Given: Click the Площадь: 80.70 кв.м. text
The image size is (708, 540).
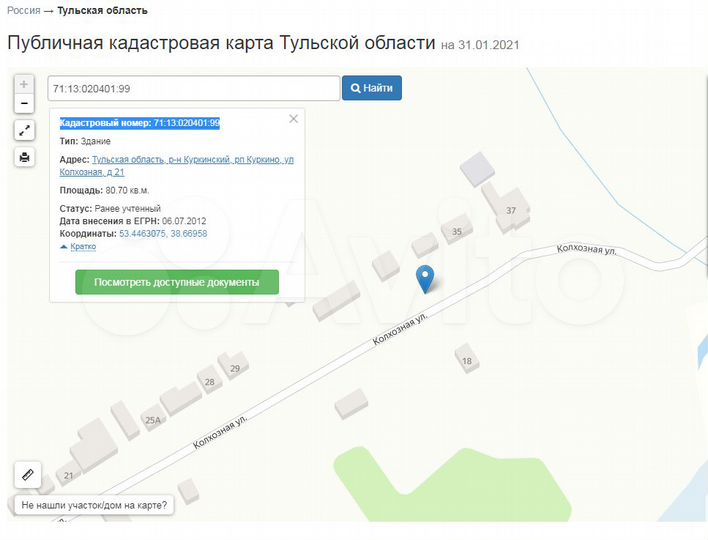Looking at the screenshot, I should point(104,190).
